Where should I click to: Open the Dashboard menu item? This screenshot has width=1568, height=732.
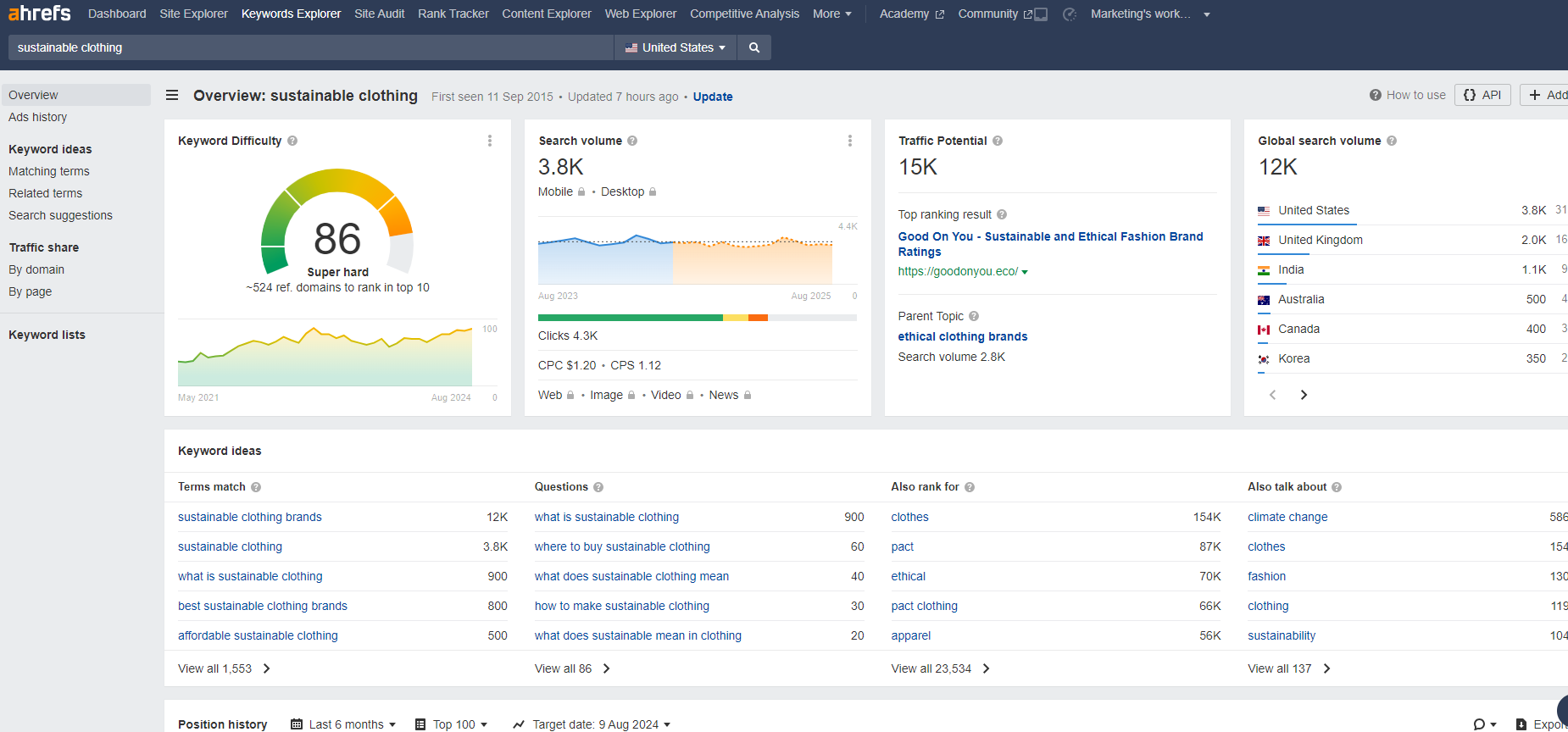pos(117,14)
